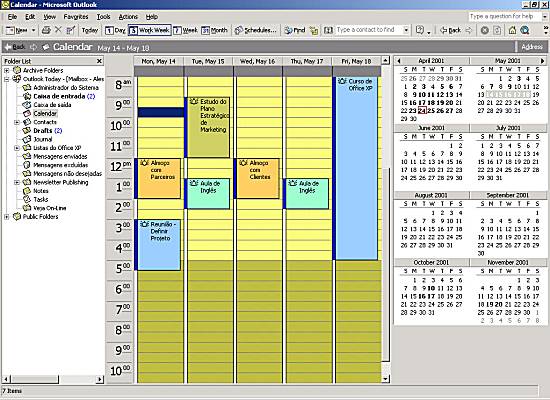This screenshot has height=400, width=550.
Task: Switch to Day view
Action: pos(115,31)
